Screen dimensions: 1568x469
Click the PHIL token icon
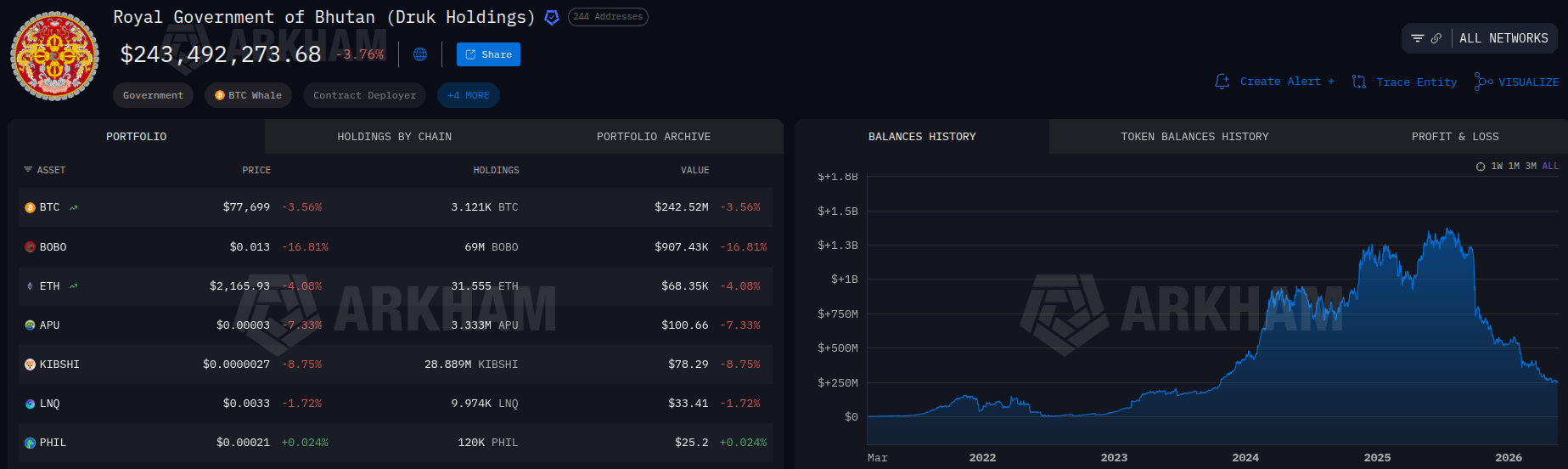click(x=30, y=443)
